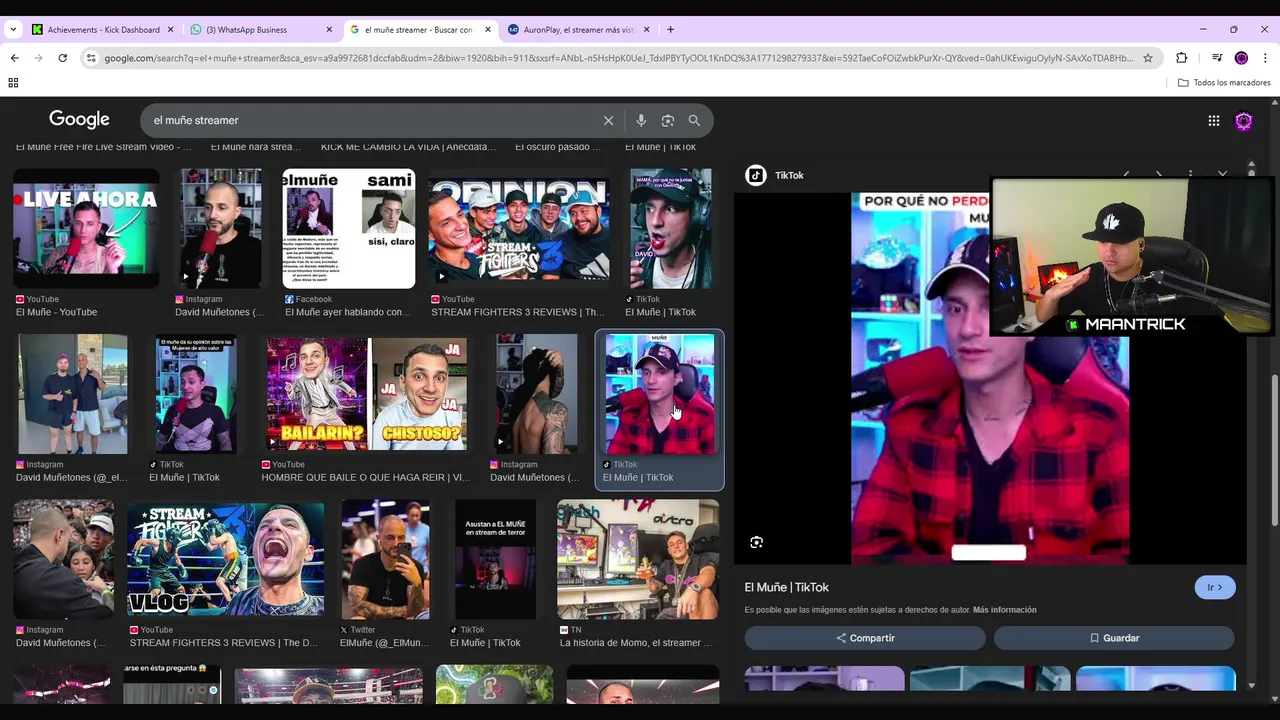Screen dimensions: 1280x720
Task: Open the media controls icon
Action: 1217,58
